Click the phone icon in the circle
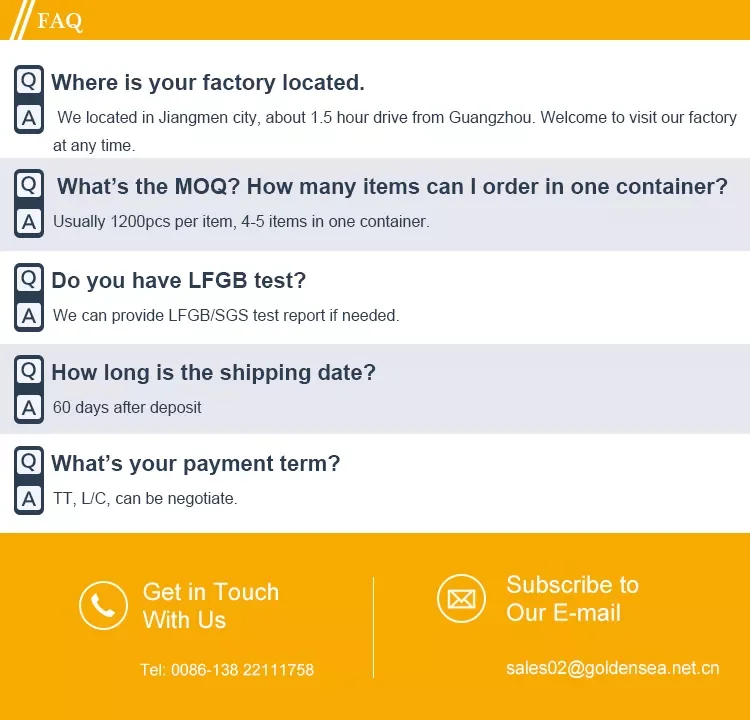Image resolution: width=750 pixels, height=720 pixels. click(x=103, y=605)
